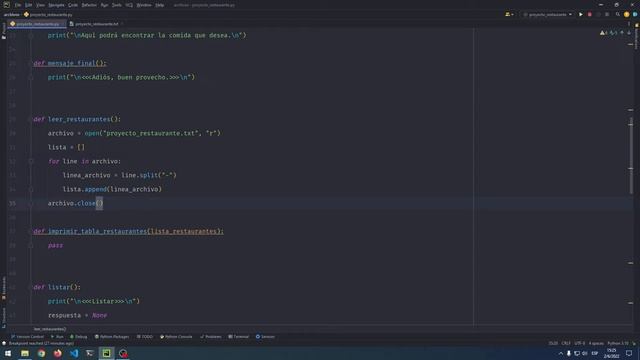The width and height of the screenshot is (640, 360).
Task: Open Visual Studio Code from taskbar
Action: click(x=74, y=353)
